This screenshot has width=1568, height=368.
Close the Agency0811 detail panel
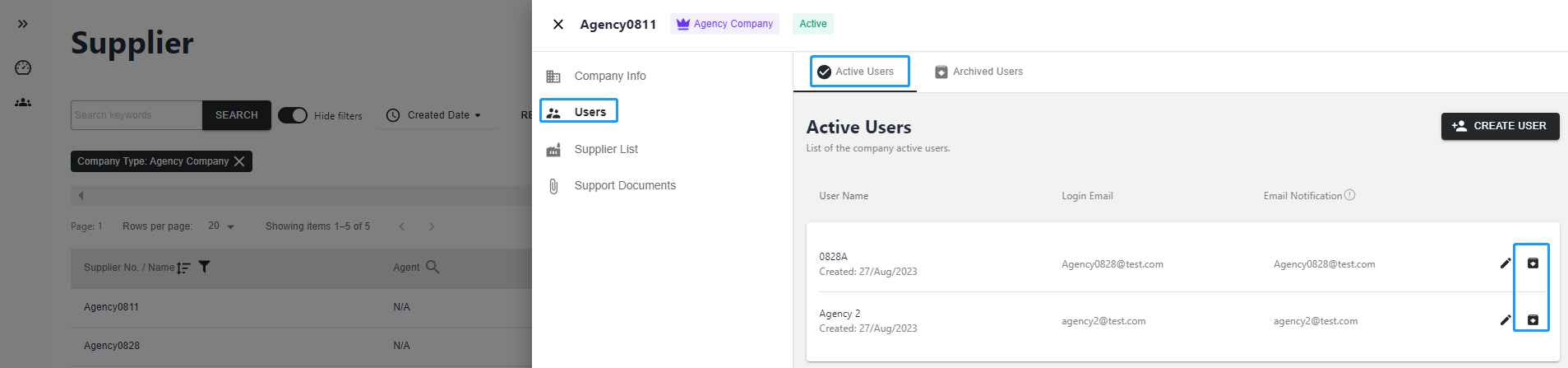(x=558, y=25)
